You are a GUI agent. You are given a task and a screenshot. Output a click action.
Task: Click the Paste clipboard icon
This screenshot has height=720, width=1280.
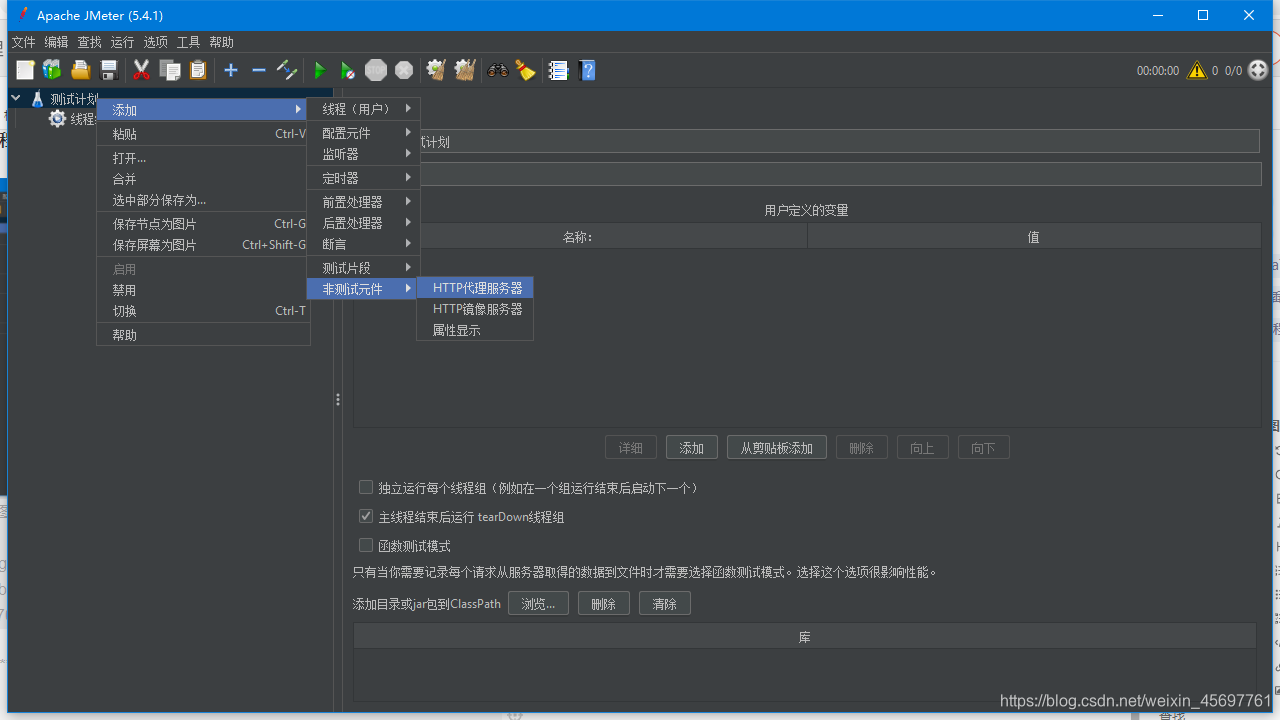coord(198,70)
